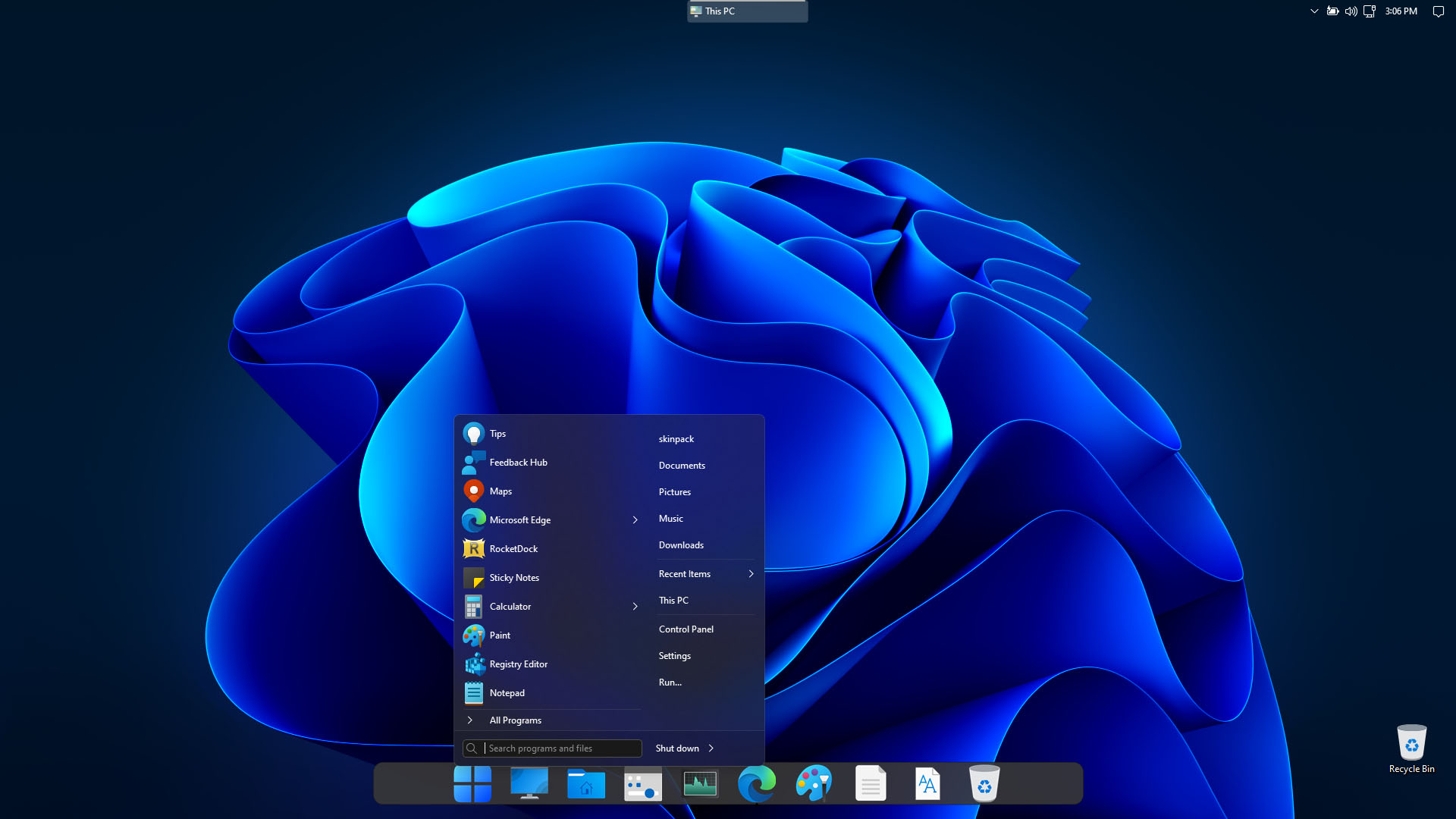
Task: Launch Task Manager graph icon in dock
Action: pyautogui.click(x=700, y=783)
